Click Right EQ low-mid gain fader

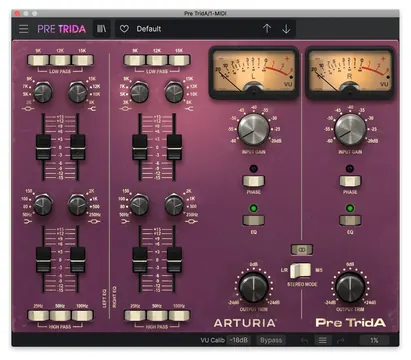(x=174, y=260)
